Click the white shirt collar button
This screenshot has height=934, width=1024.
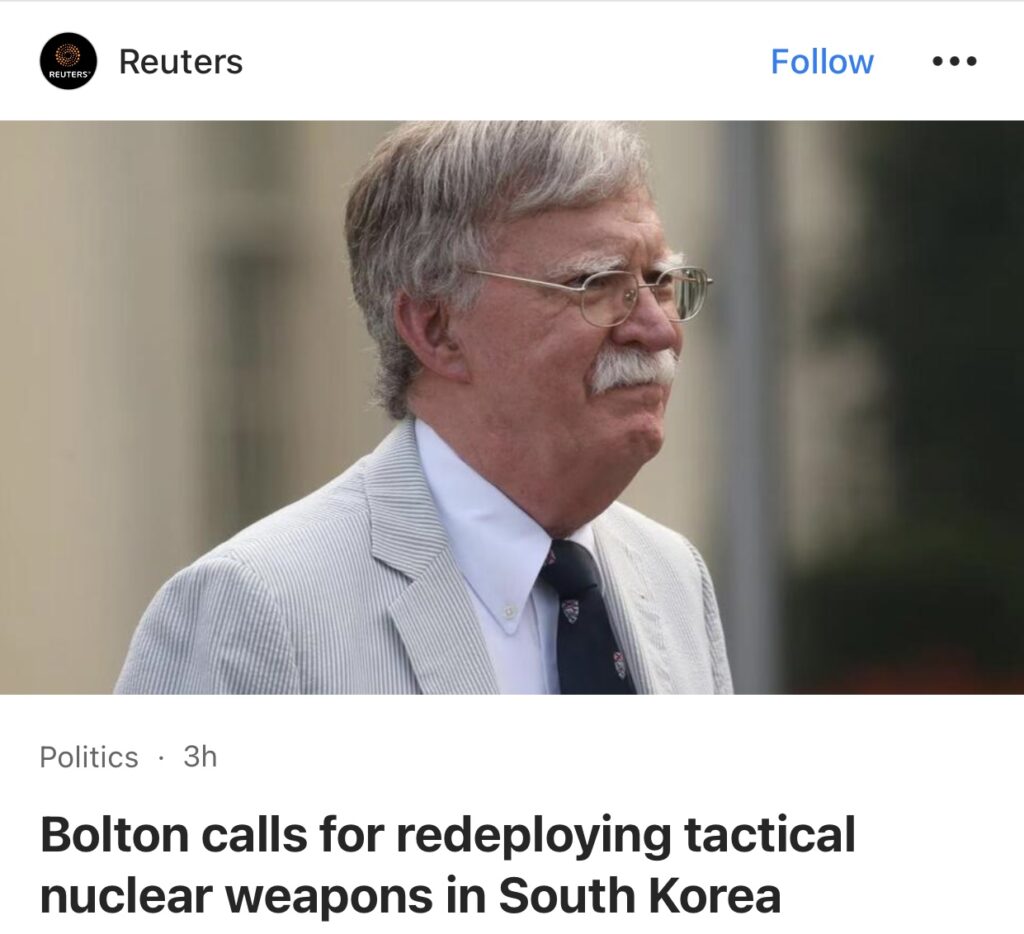(x=509, y=610)
